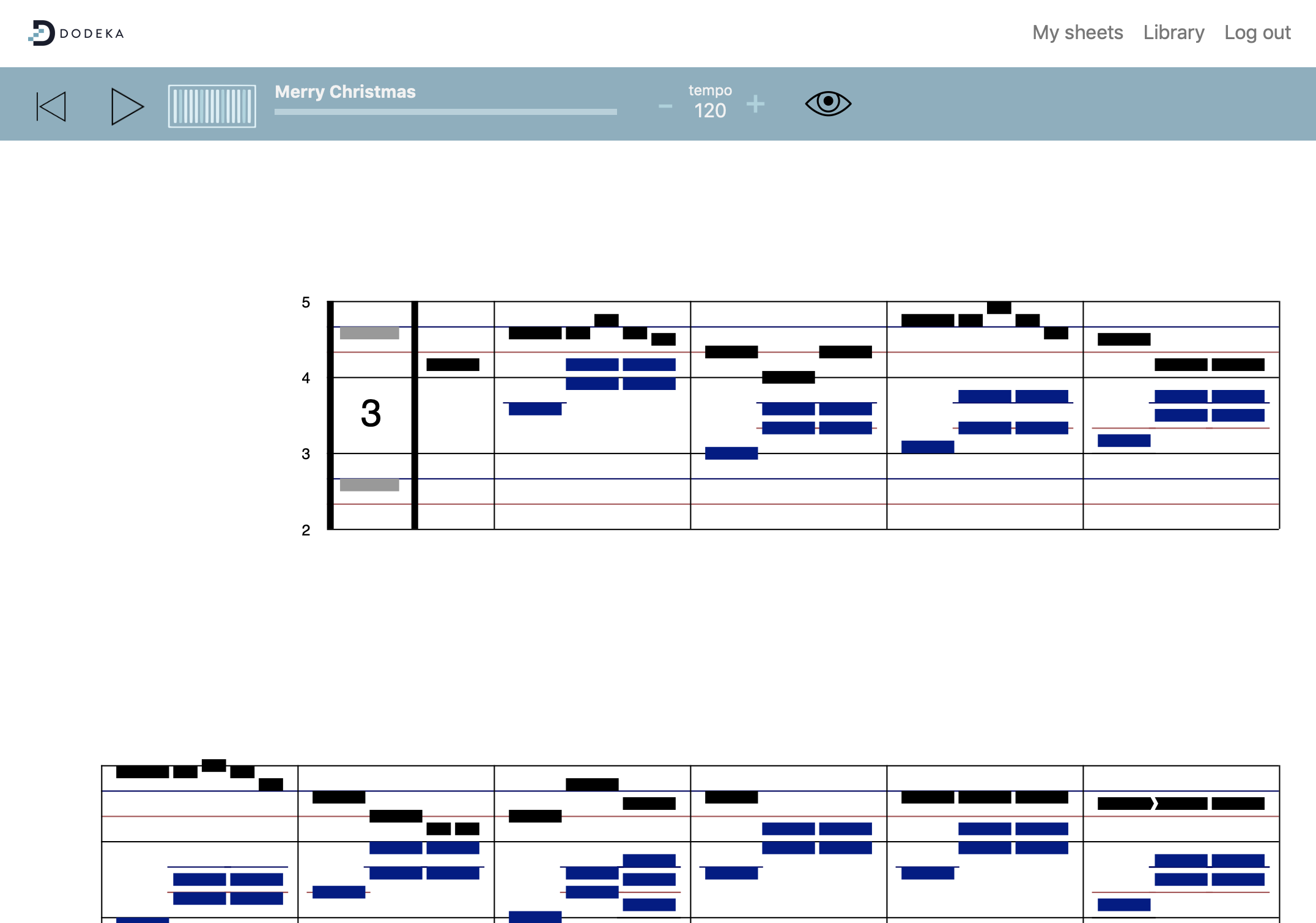
Task: Click octave label 5 on the staff
Action: [306, 303]
